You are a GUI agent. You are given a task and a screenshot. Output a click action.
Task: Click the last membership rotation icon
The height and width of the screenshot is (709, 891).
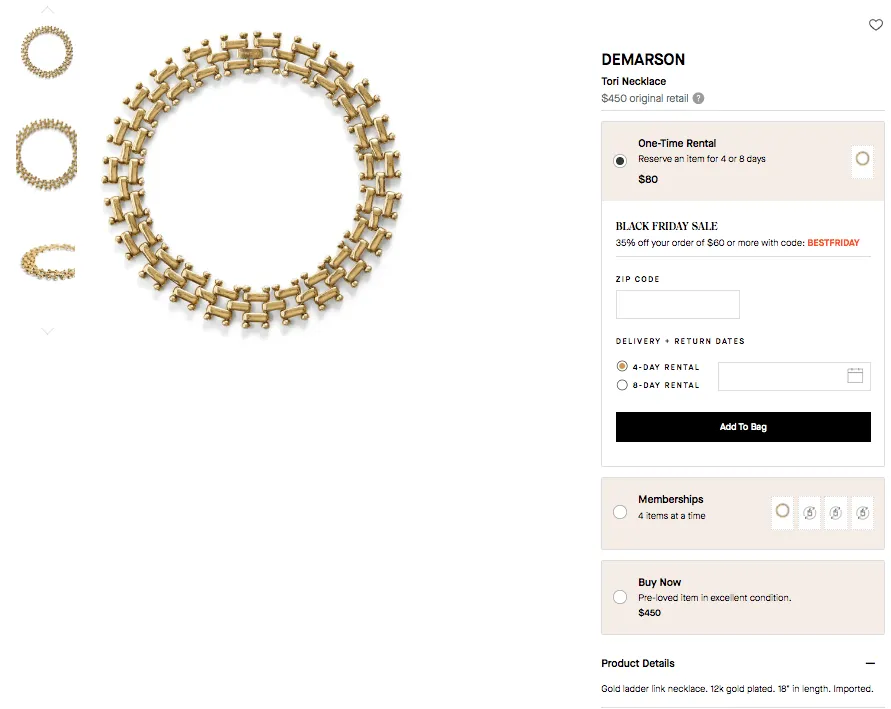[863, 512]
